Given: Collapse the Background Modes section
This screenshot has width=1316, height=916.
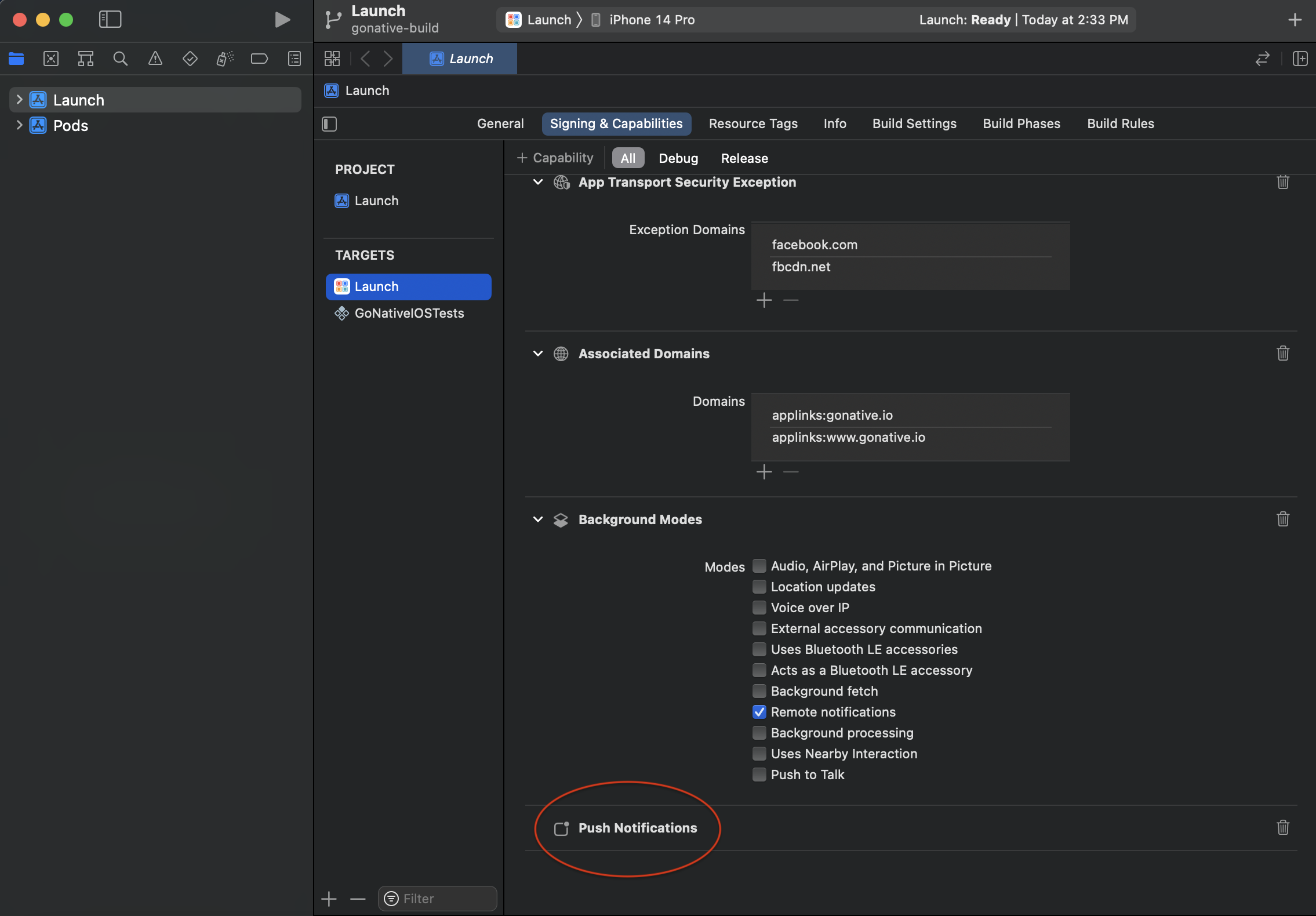Looking at the screenshot, I should coord(538,519).
